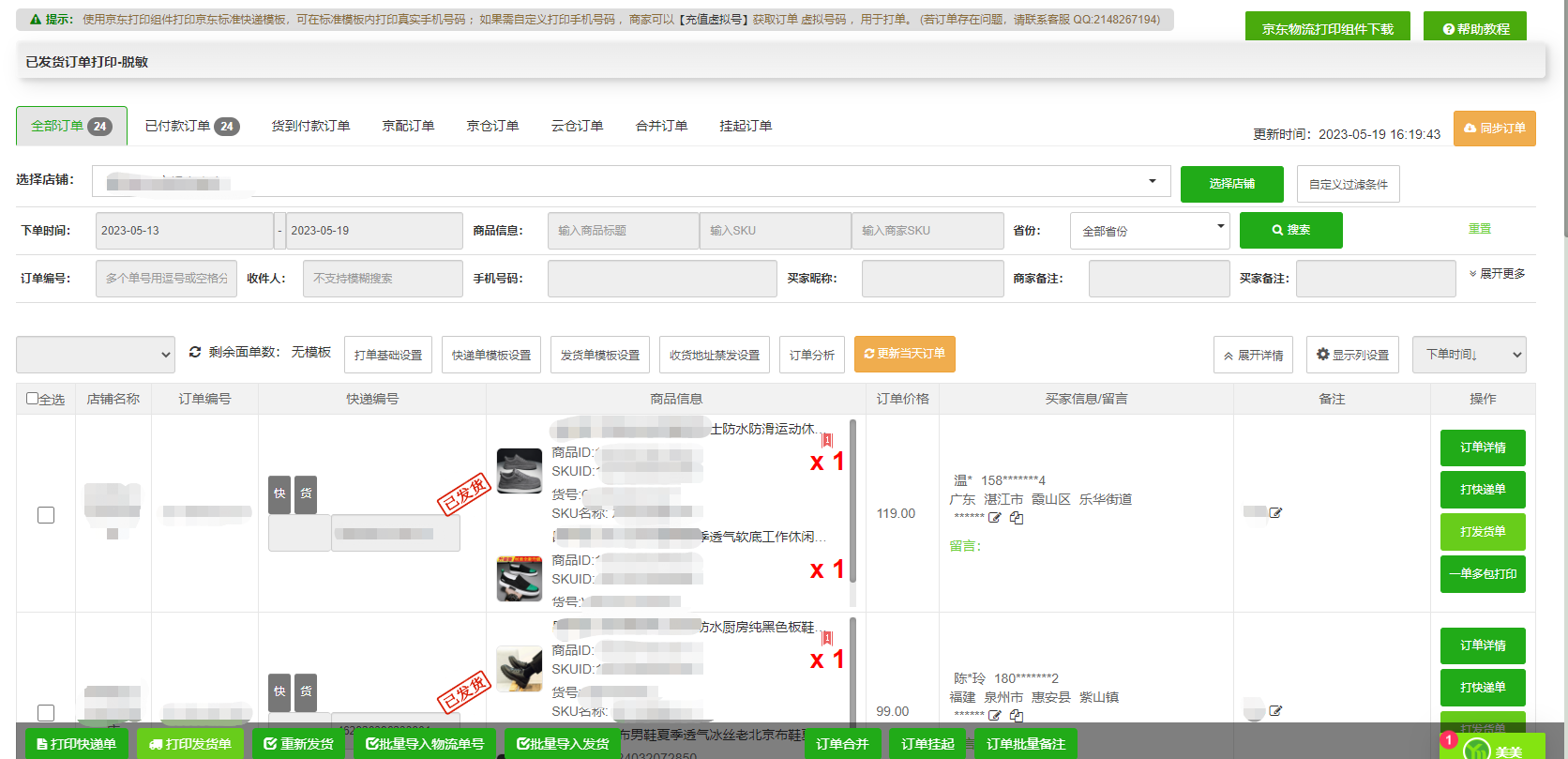Click the gray sneaker product thumbnail

pyautogui.click(x=520, y=471)
